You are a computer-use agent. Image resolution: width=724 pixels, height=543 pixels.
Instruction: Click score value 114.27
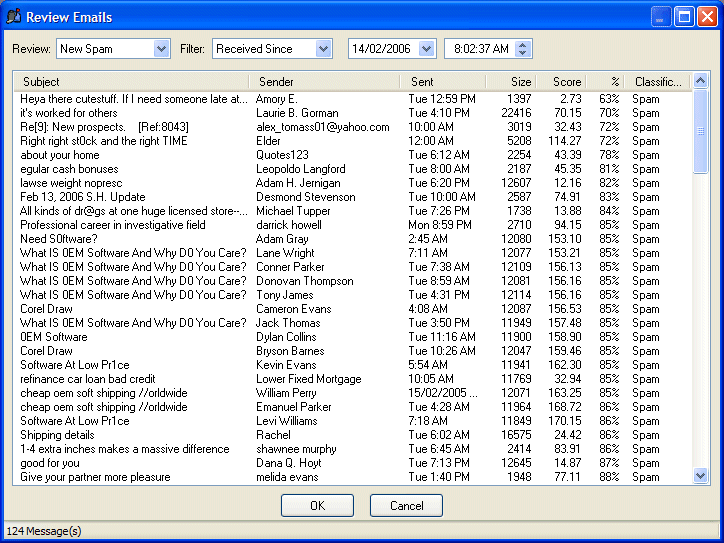click(565, 141)
